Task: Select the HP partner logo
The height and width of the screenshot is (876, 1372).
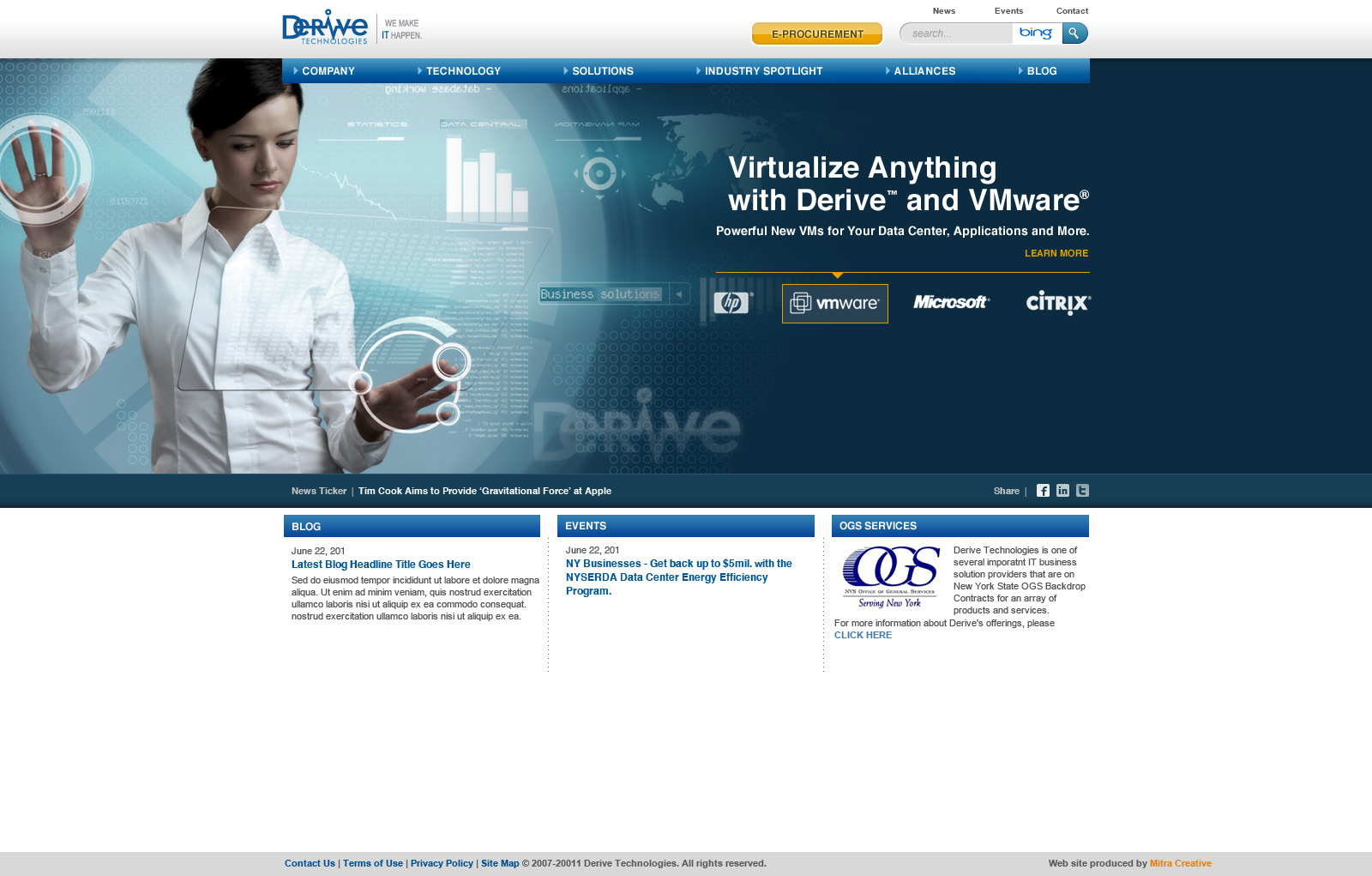Action: (x=732, y=303)
